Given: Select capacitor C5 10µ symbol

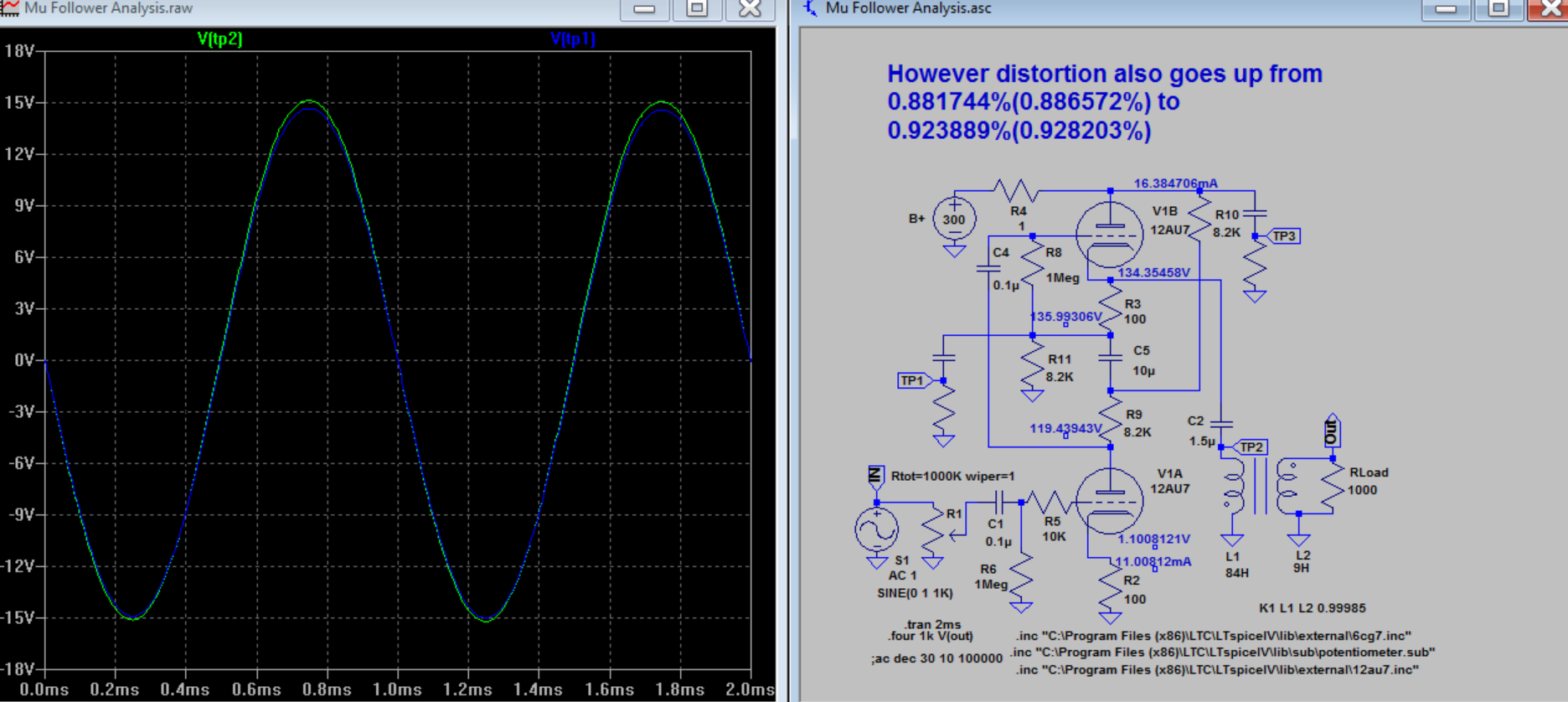Looking at the screenshot, I should pos(1110,358).
